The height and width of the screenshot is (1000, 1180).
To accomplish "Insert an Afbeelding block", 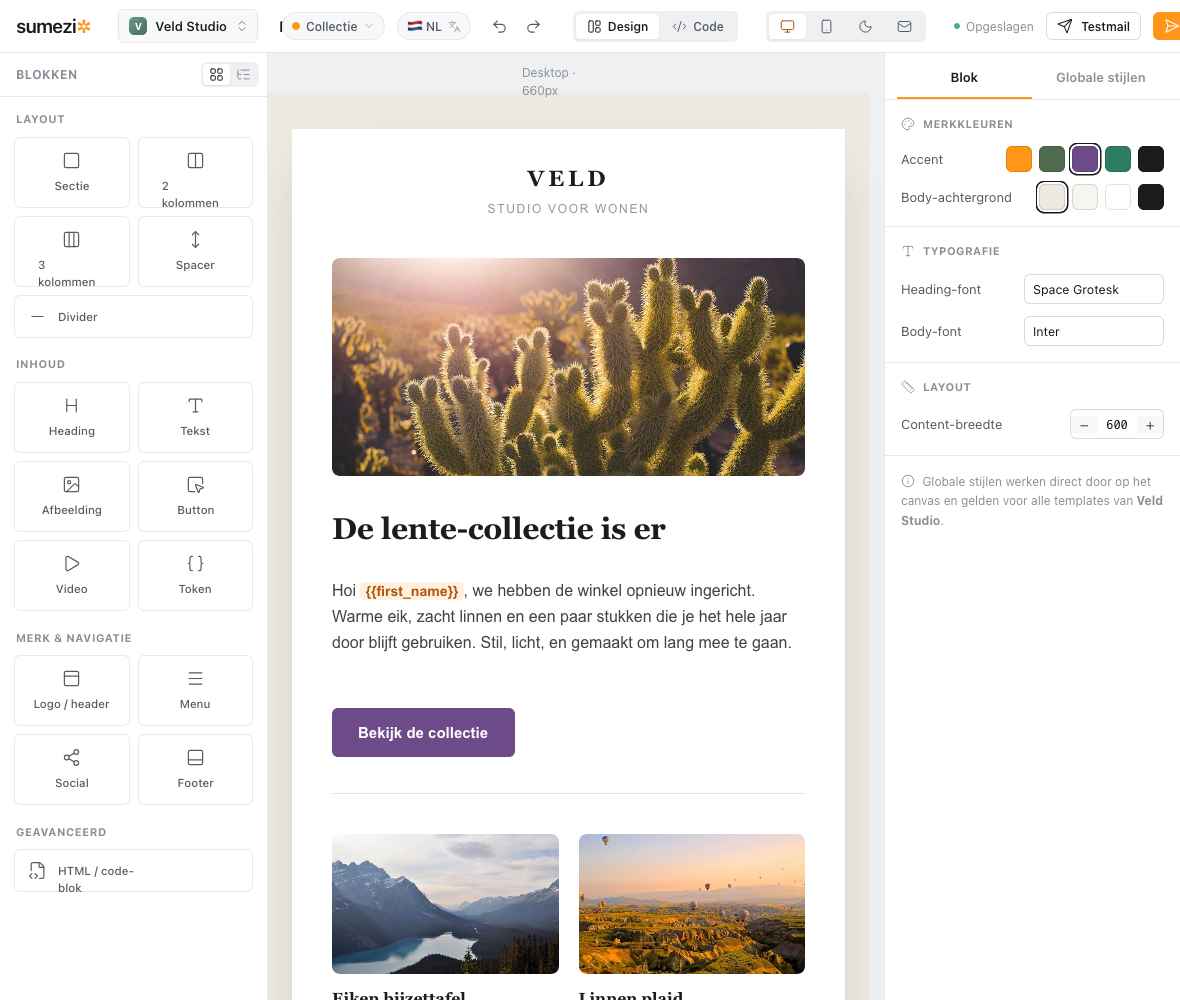I will pyautogui.click(x=71, y=497).
